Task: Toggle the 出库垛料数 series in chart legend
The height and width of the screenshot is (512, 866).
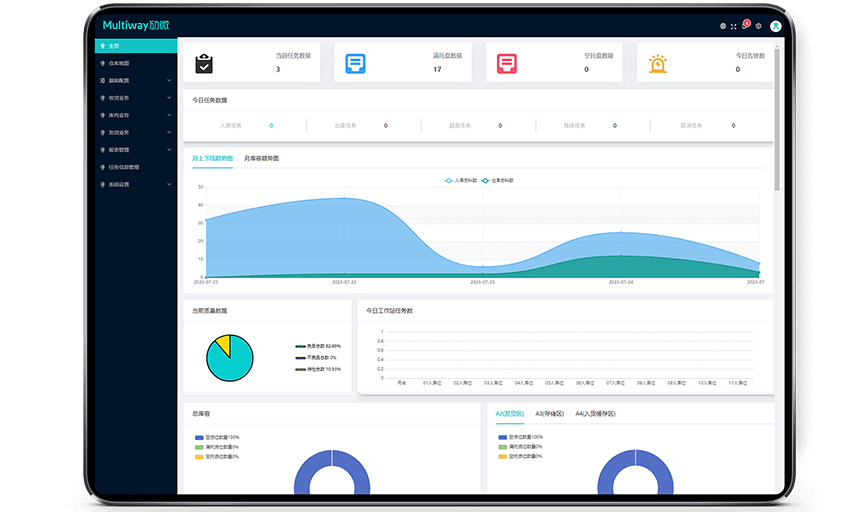Action: pos(505,180)
